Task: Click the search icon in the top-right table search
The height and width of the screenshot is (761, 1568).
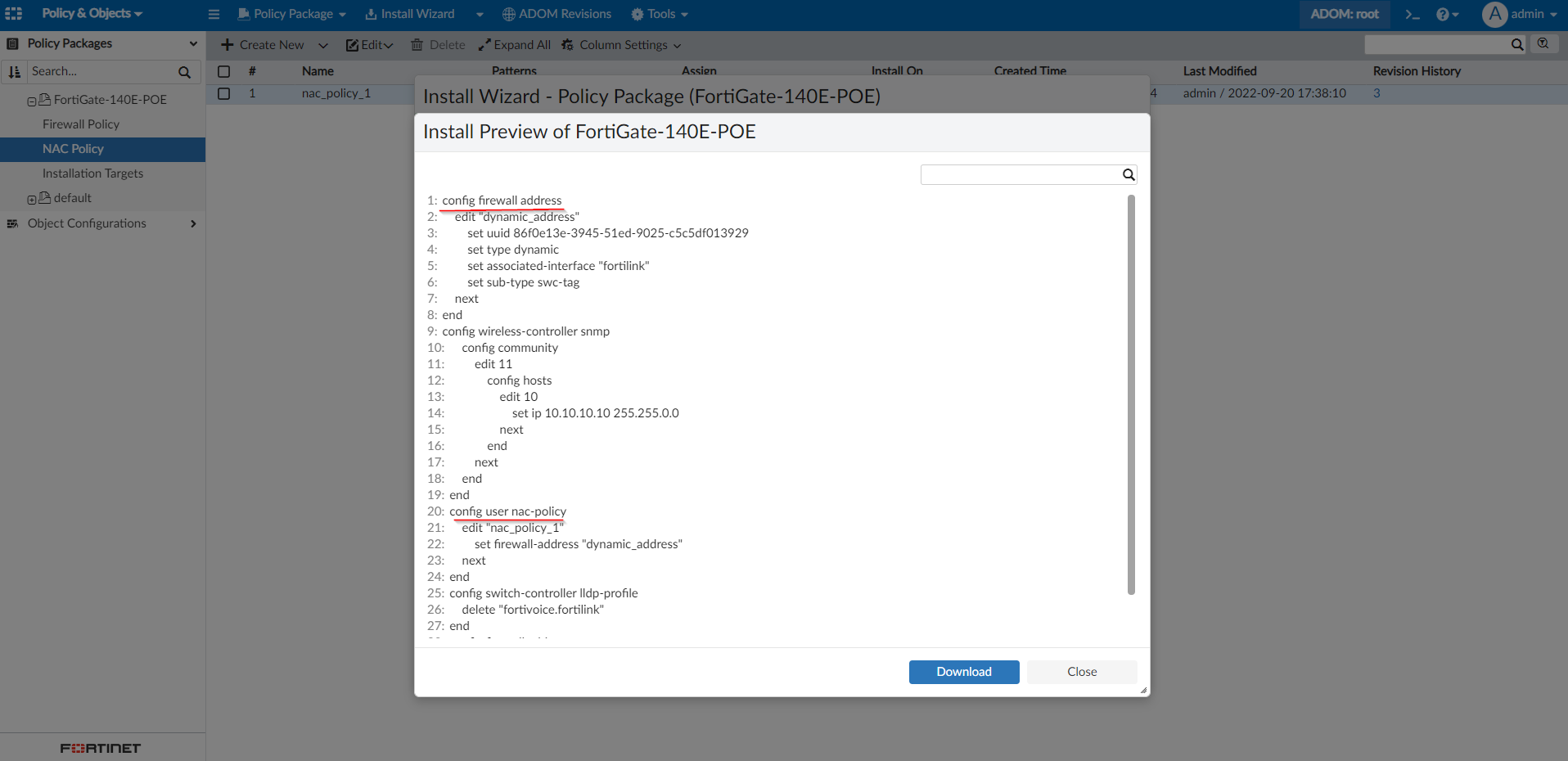Action: 1517,44
